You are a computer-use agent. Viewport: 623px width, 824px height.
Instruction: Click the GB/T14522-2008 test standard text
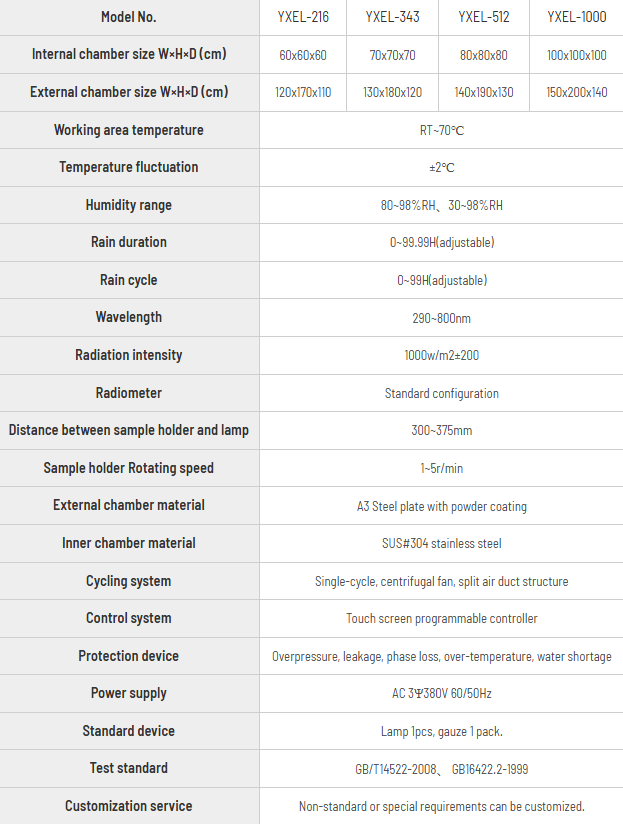click(396, 769)
